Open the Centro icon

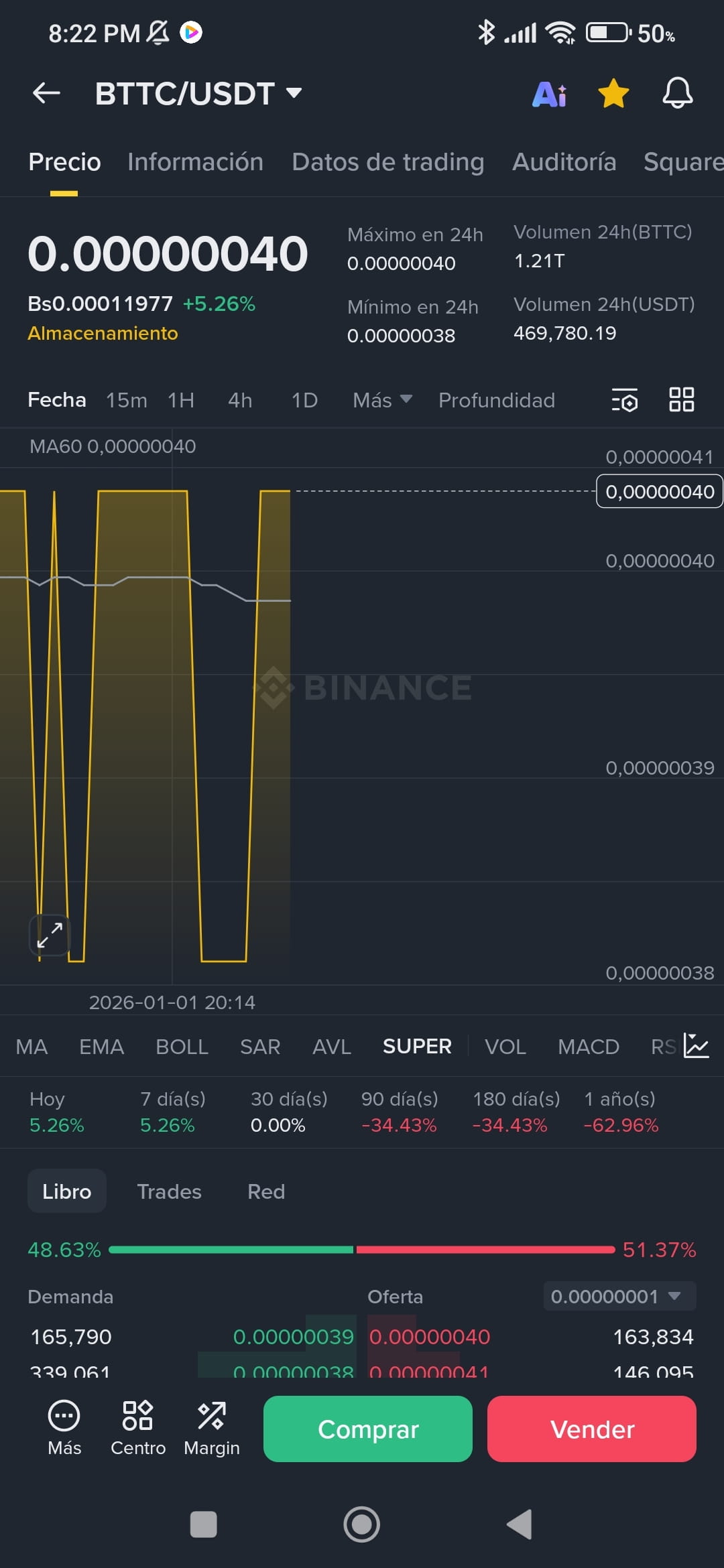pyautogui.click(x=138, y=1429)
